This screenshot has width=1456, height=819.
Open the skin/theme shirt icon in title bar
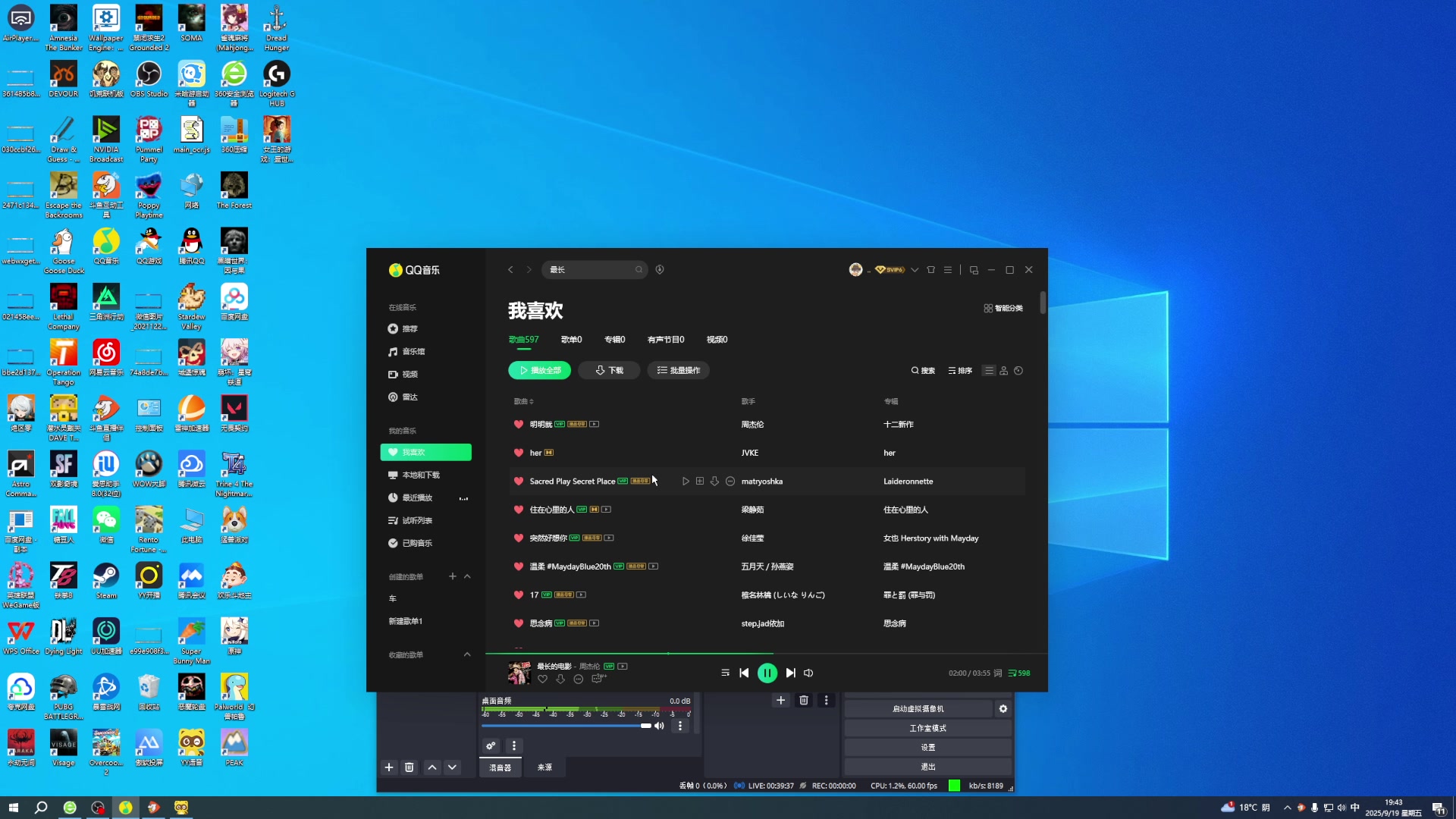930,269
